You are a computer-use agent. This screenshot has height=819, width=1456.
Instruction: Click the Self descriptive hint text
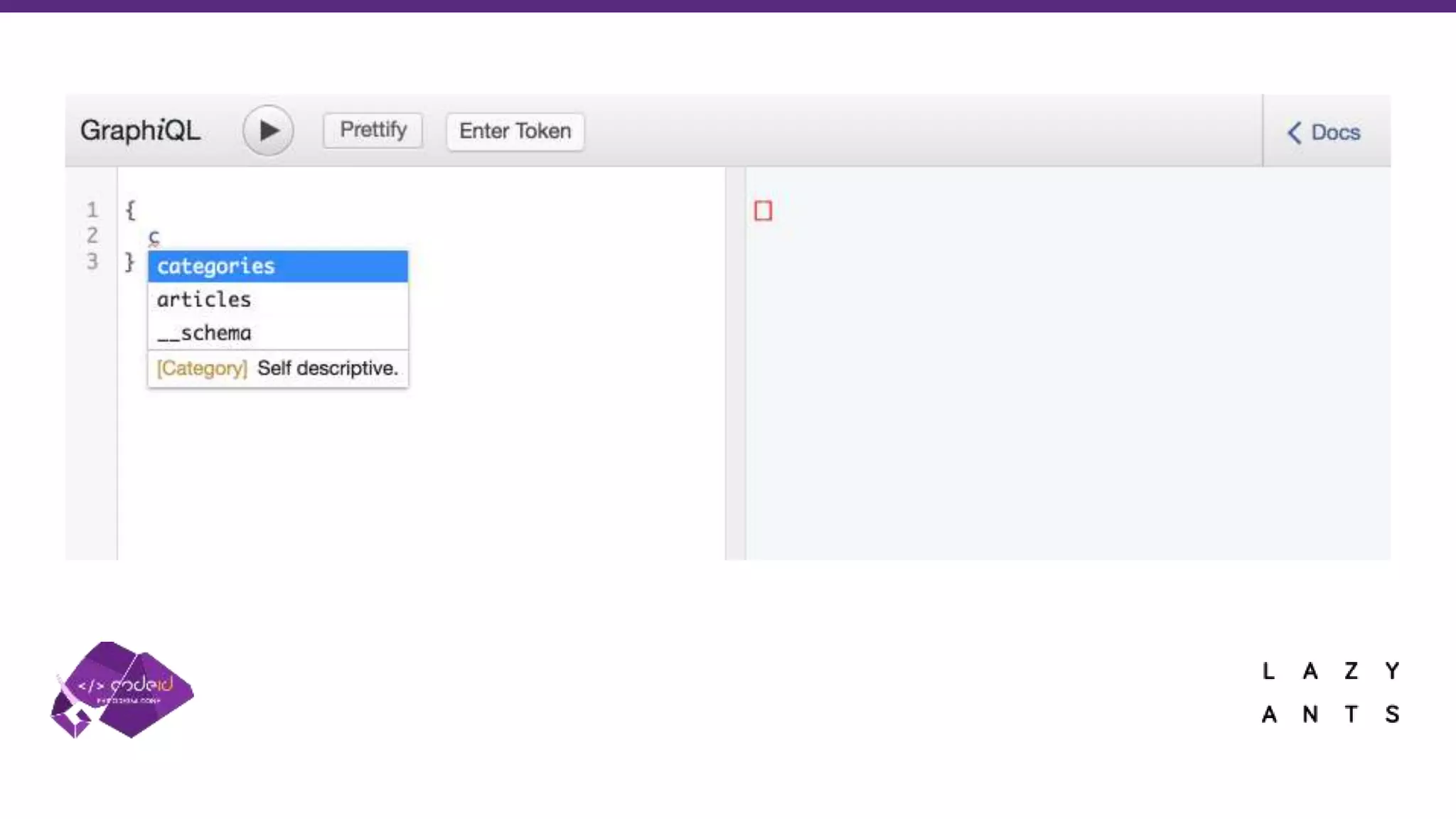click(327, 368)
